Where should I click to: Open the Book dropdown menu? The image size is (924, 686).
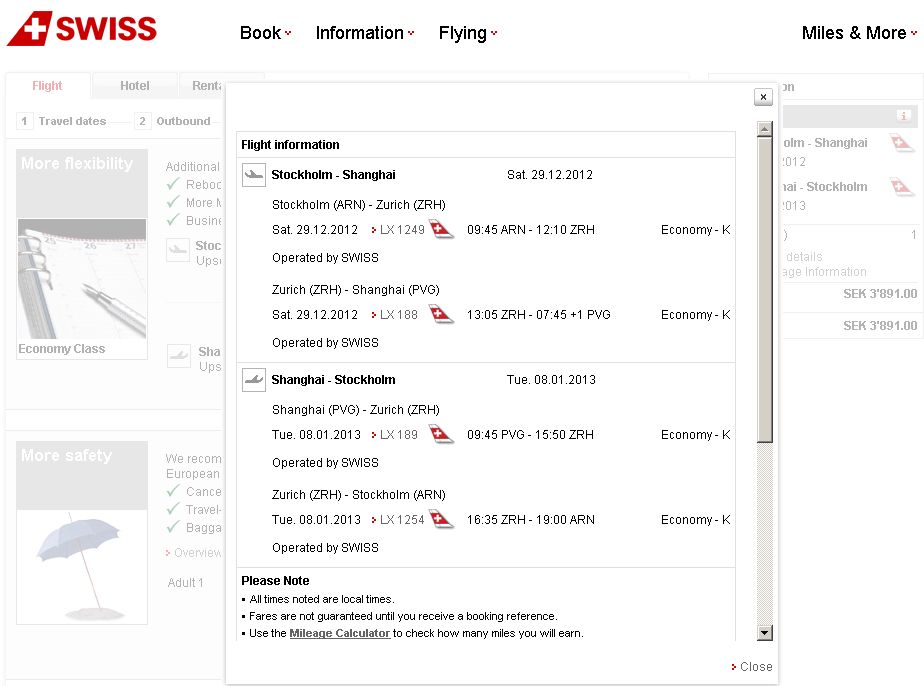(265, 33)
